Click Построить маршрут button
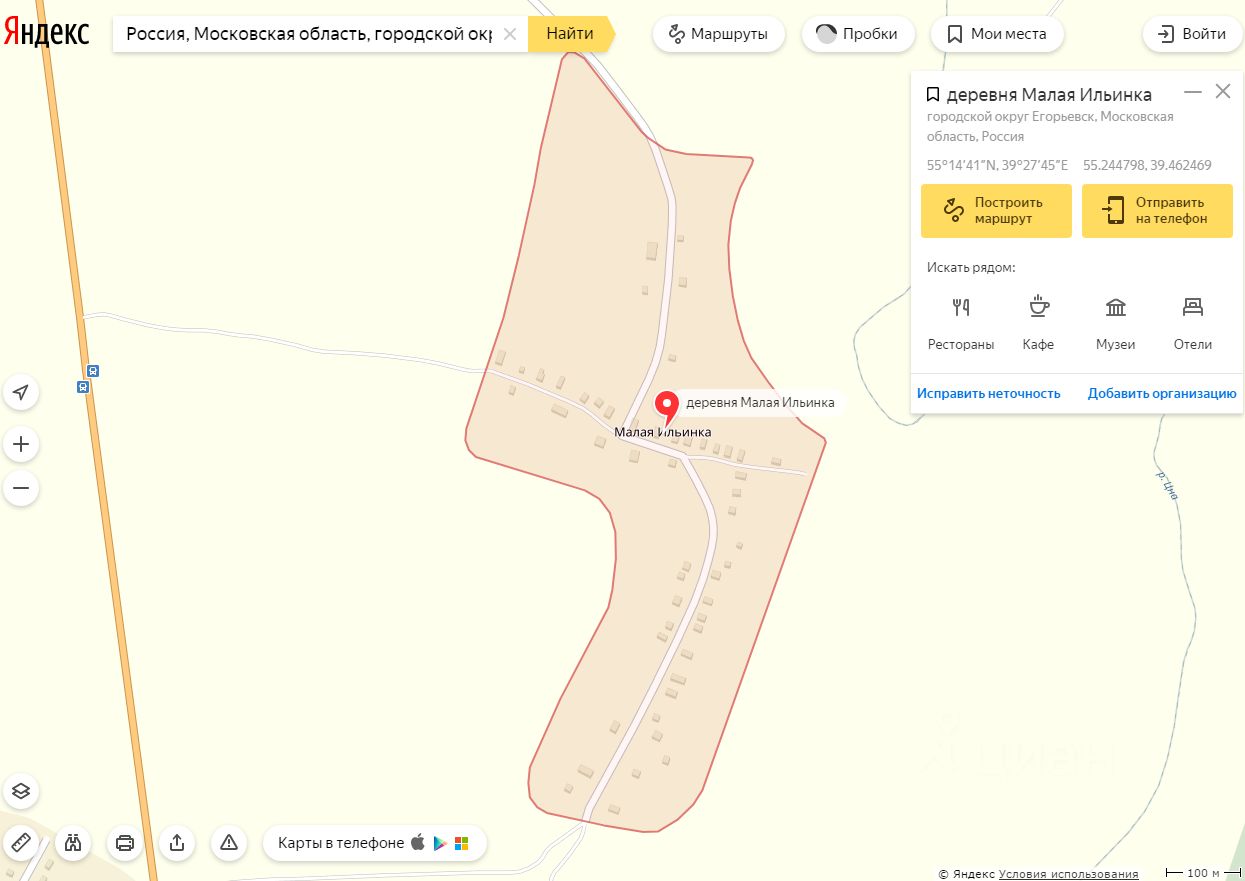 996,210
